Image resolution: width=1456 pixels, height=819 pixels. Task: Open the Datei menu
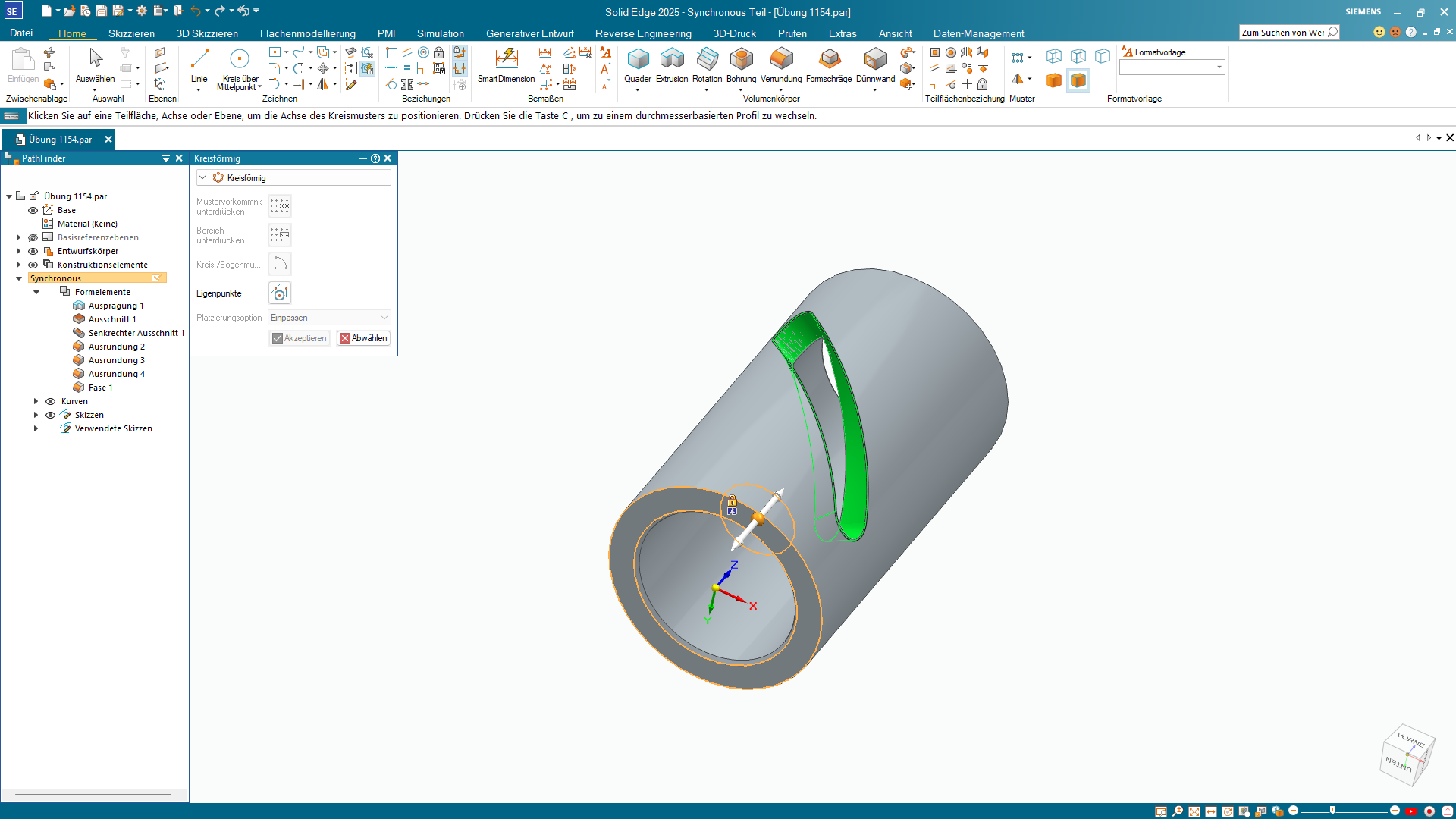[21, 33]
